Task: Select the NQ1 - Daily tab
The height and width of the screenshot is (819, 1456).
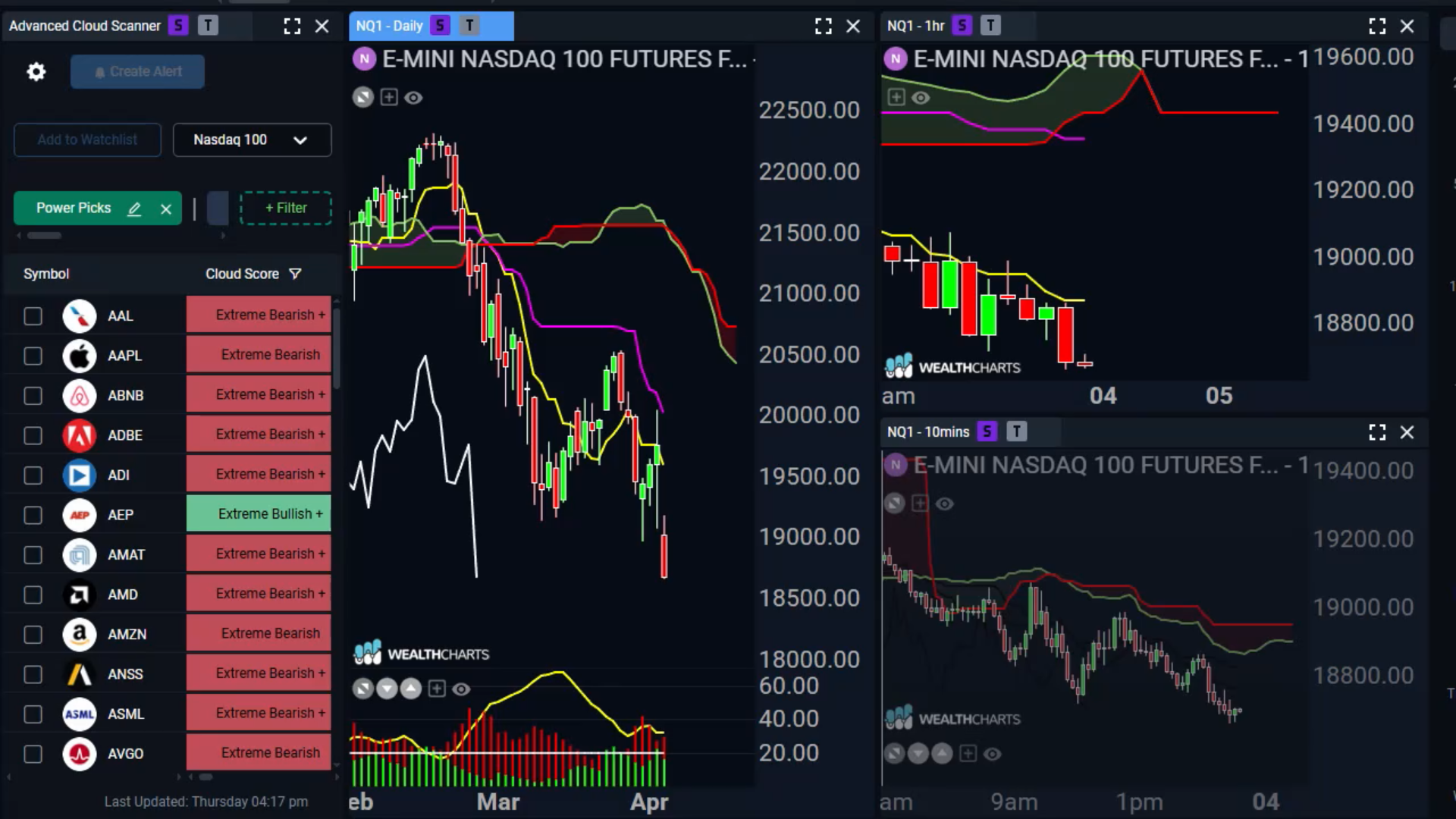Action: (389, 26)
